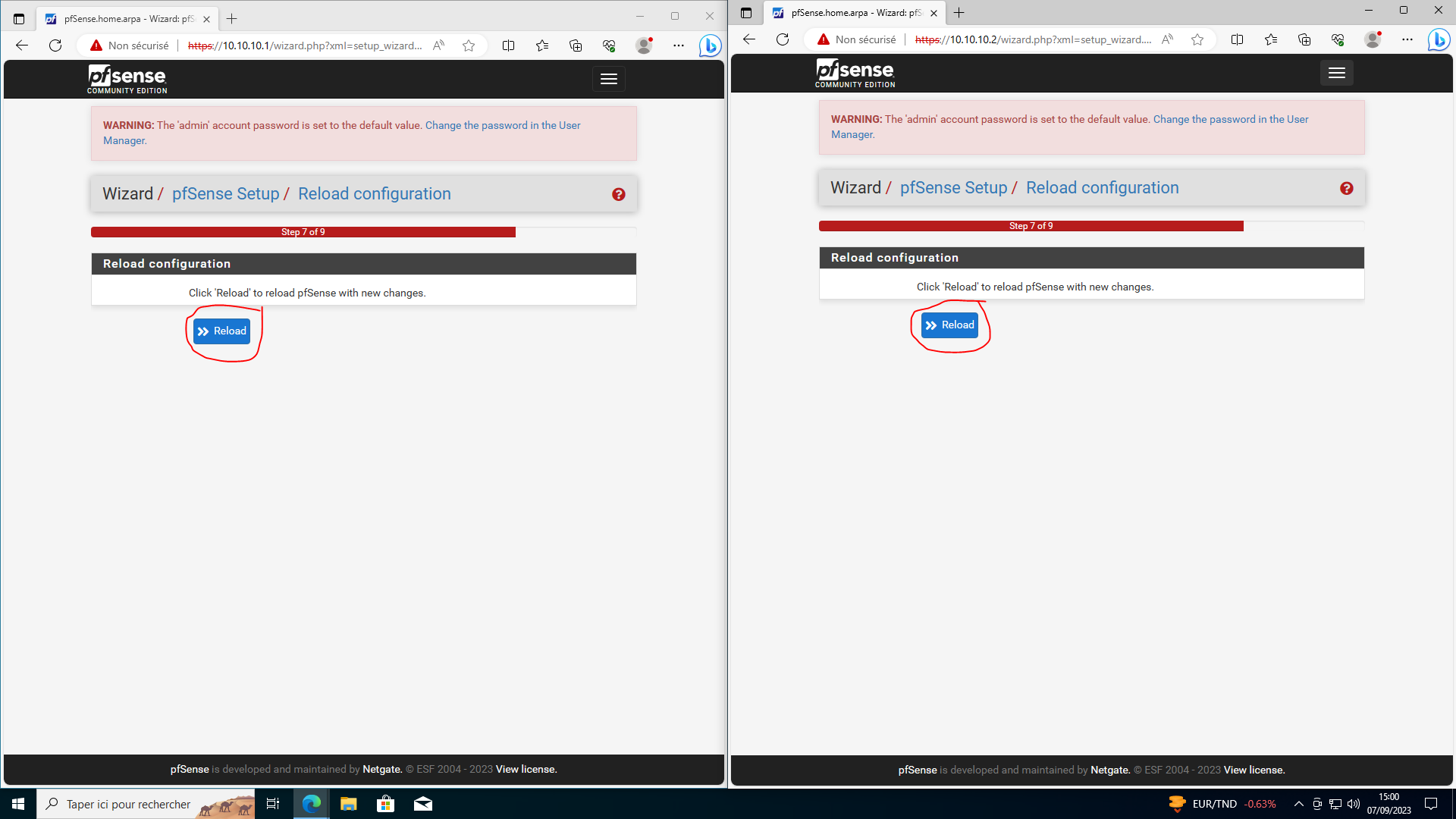
Task: Open settings ellipsis menu in left browser
Action: [678, 45]
